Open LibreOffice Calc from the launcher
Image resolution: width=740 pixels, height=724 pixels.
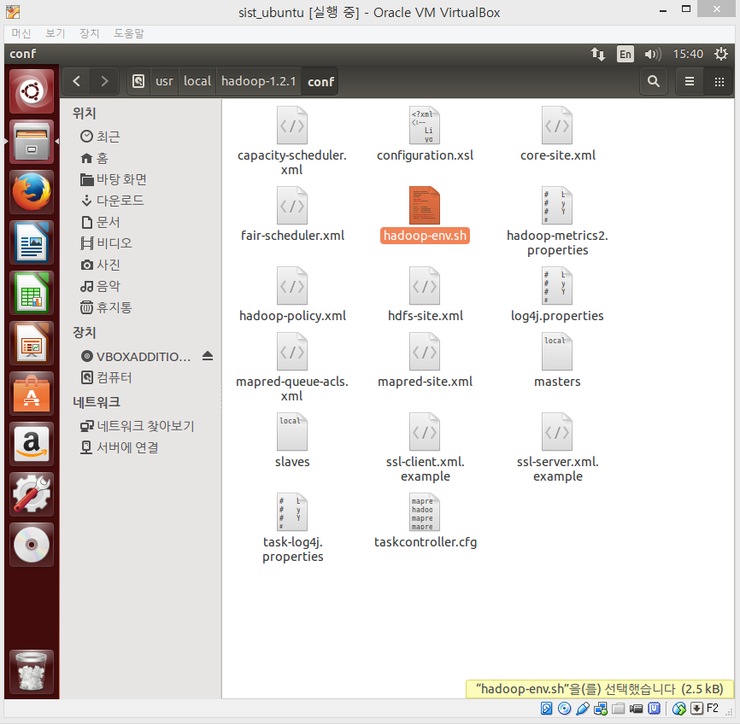click(31, 294)
